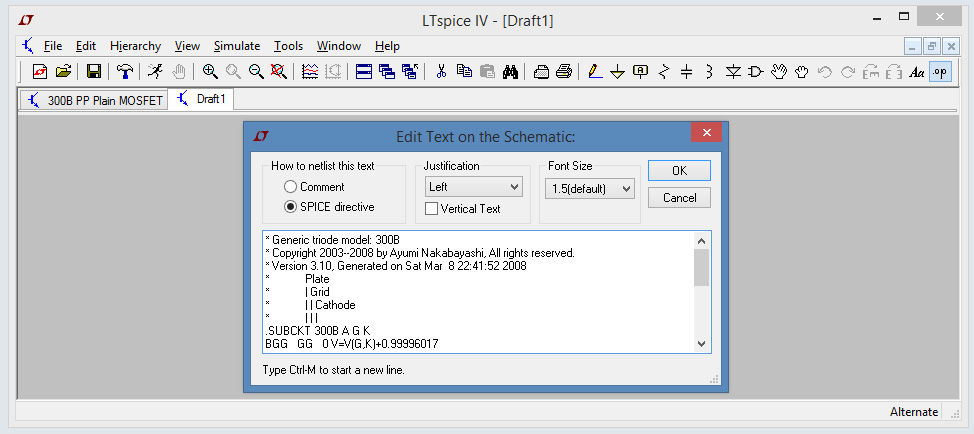Expand the Font Size dropdown
This screenshot has width=974, height=434.
point(591,188)
